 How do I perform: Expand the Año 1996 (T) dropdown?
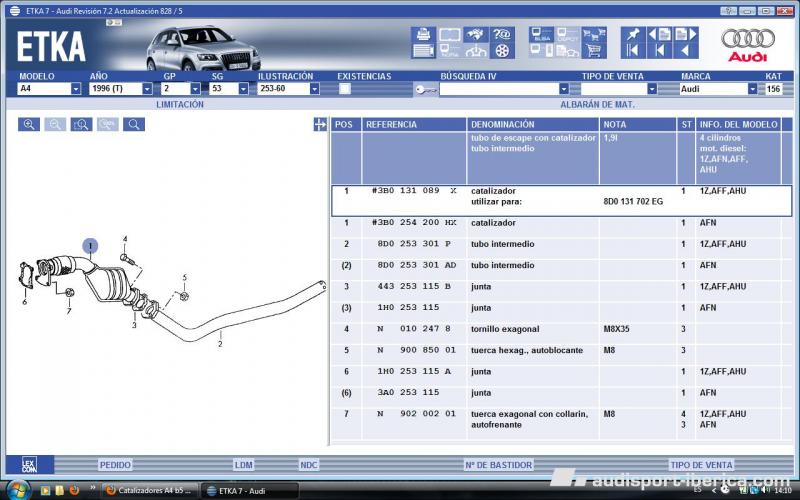[x=147, y=89]
